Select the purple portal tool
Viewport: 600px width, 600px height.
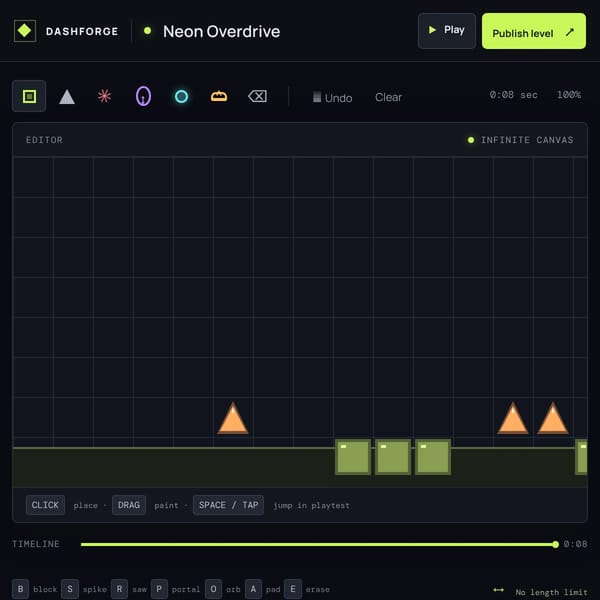[143, 96]
